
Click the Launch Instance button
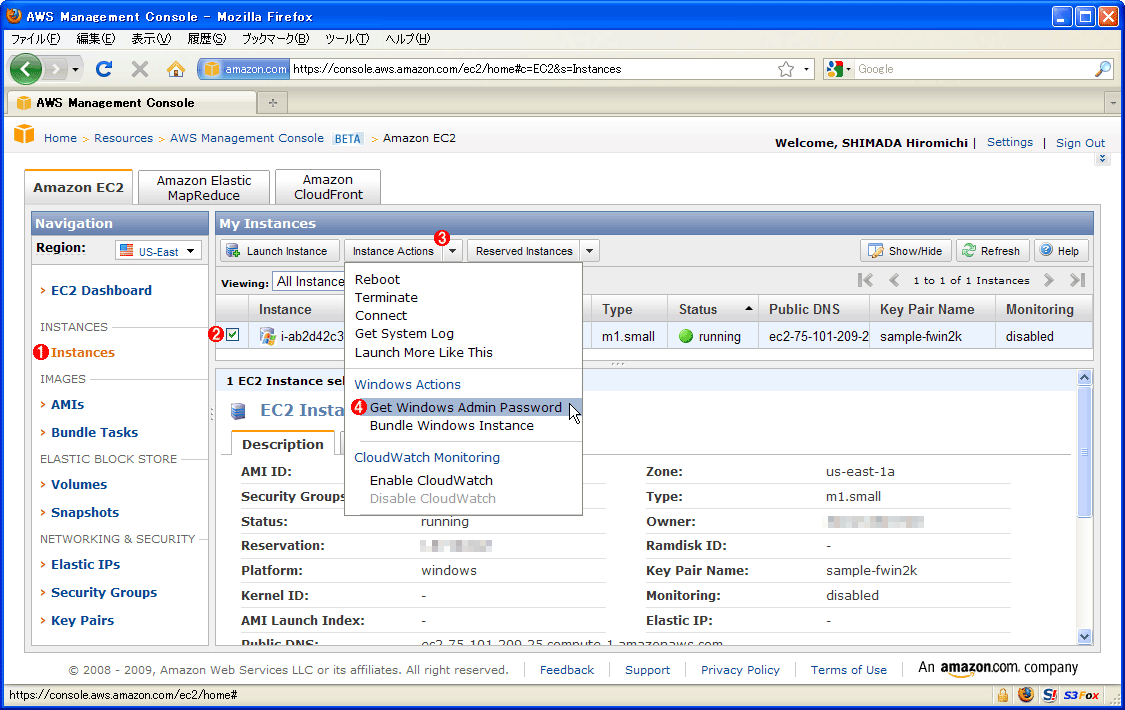pyautogui.click(x=279, y=251)
